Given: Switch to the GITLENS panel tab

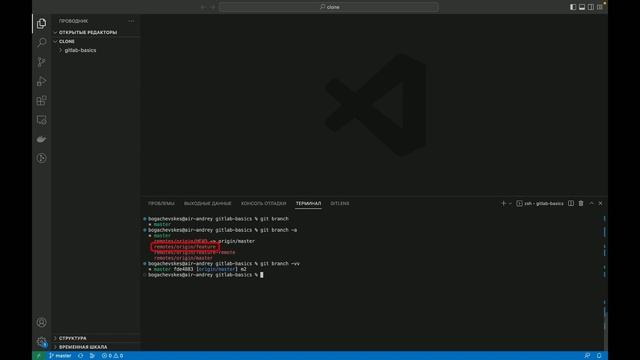Looking at the screenshot, I should 340,203.
